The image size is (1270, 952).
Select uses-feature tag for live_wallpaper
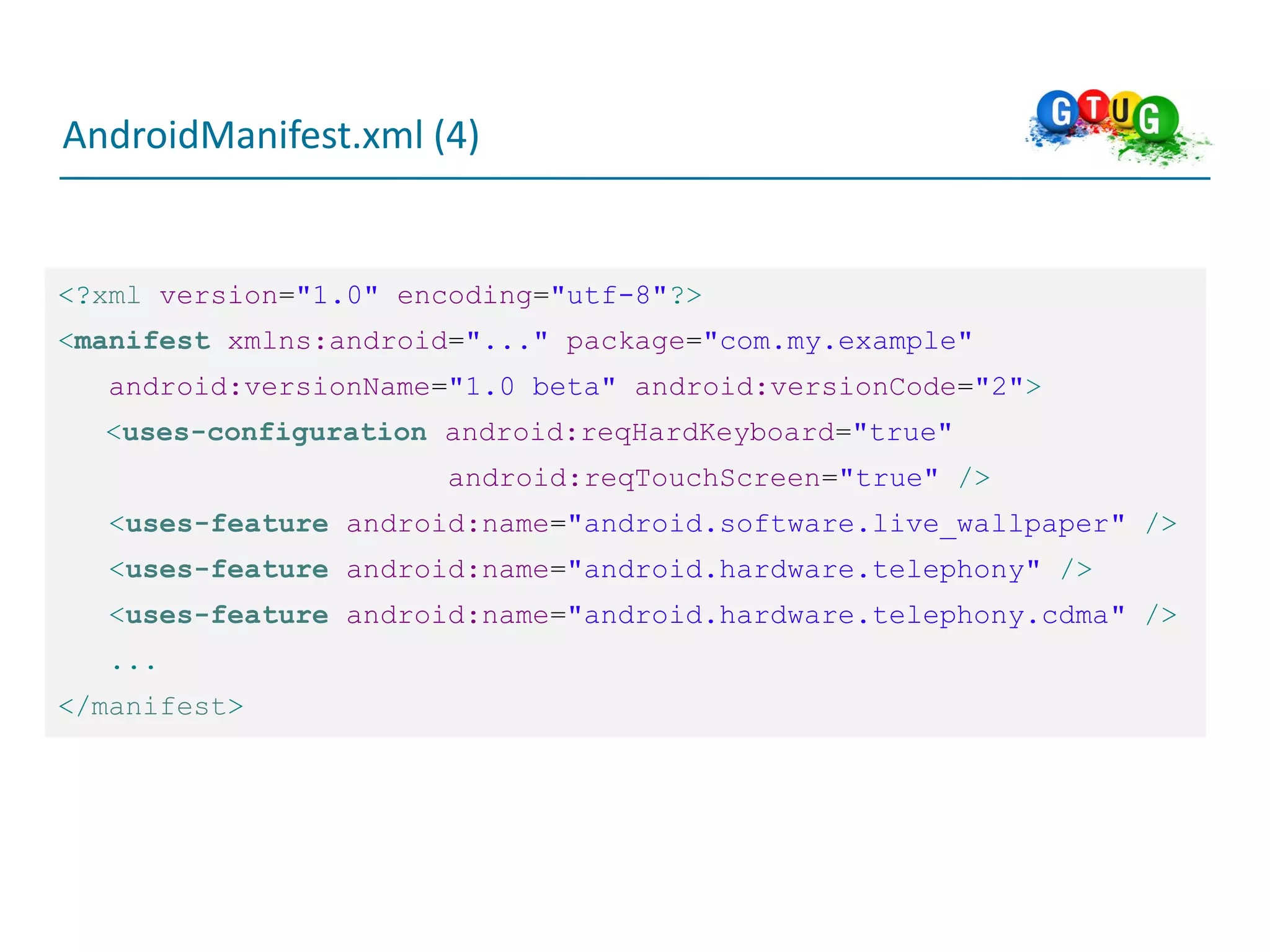[227, 524]
